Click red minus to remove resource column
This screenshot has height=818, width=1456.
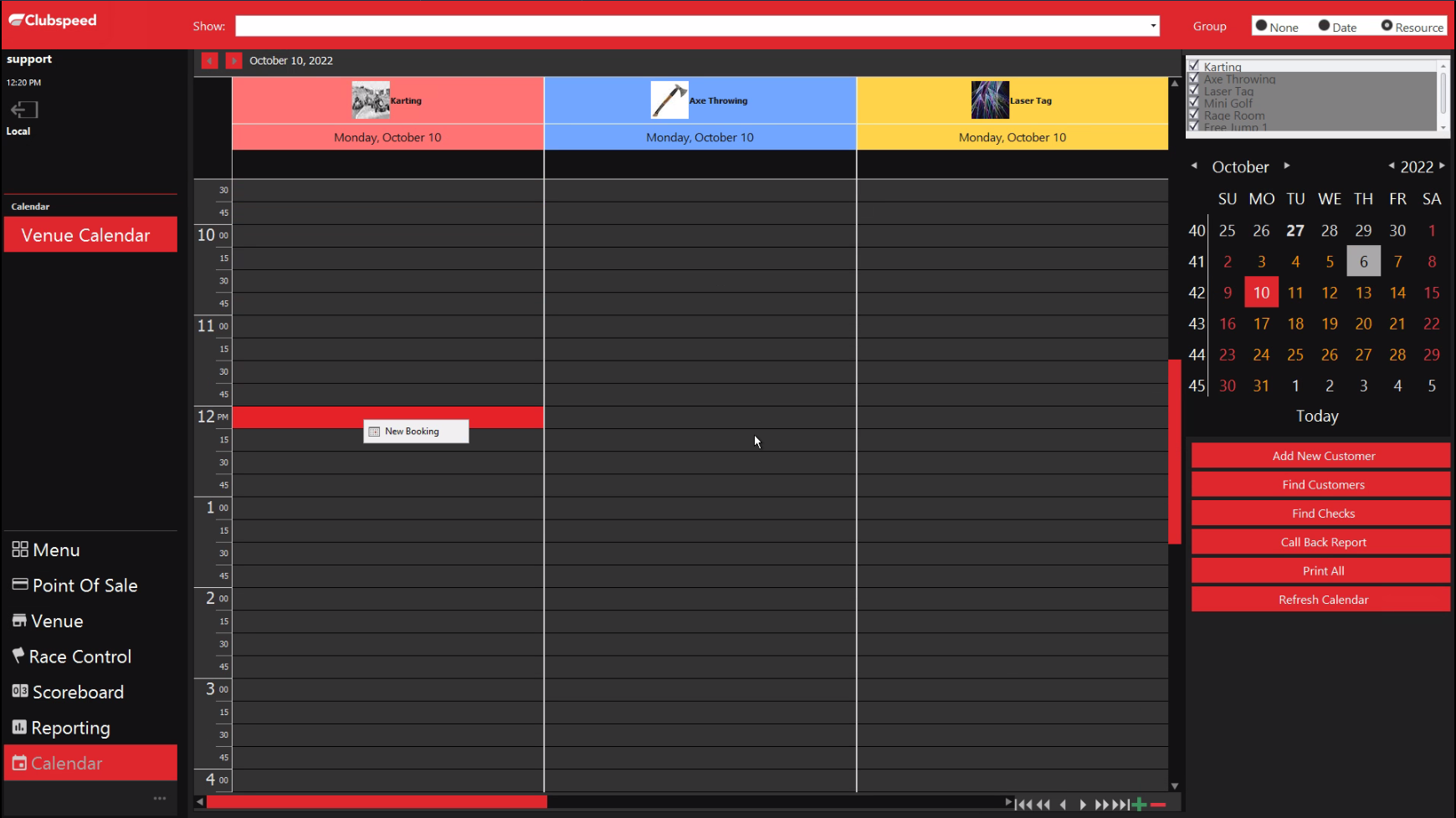tap(1158, 805)
